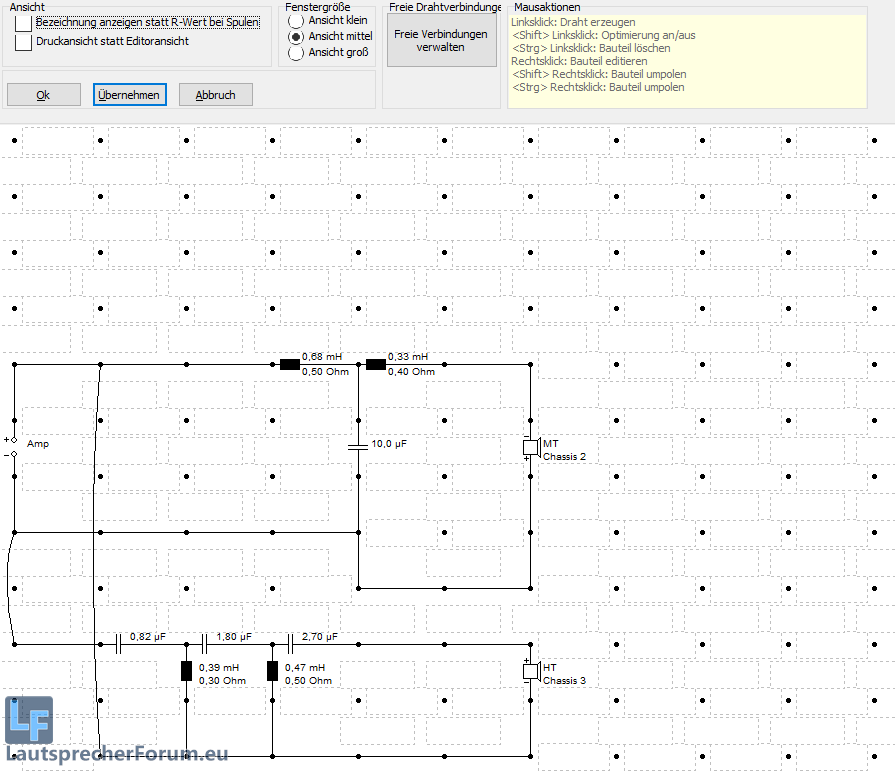Click the 0,47 mH vertical inductor
This screenshot has height=771, width=895.
coord(272,670)
